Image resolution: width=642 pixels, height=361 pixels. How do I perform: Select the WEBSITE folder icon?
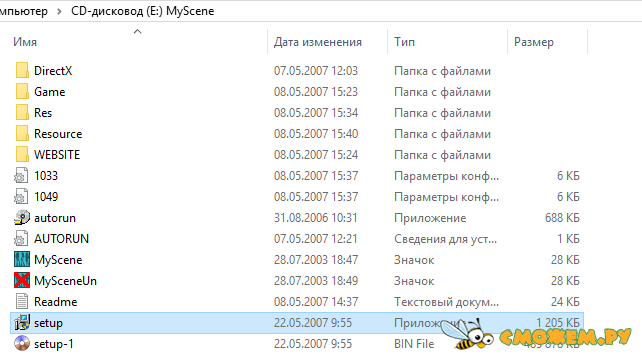coord(22,154)
